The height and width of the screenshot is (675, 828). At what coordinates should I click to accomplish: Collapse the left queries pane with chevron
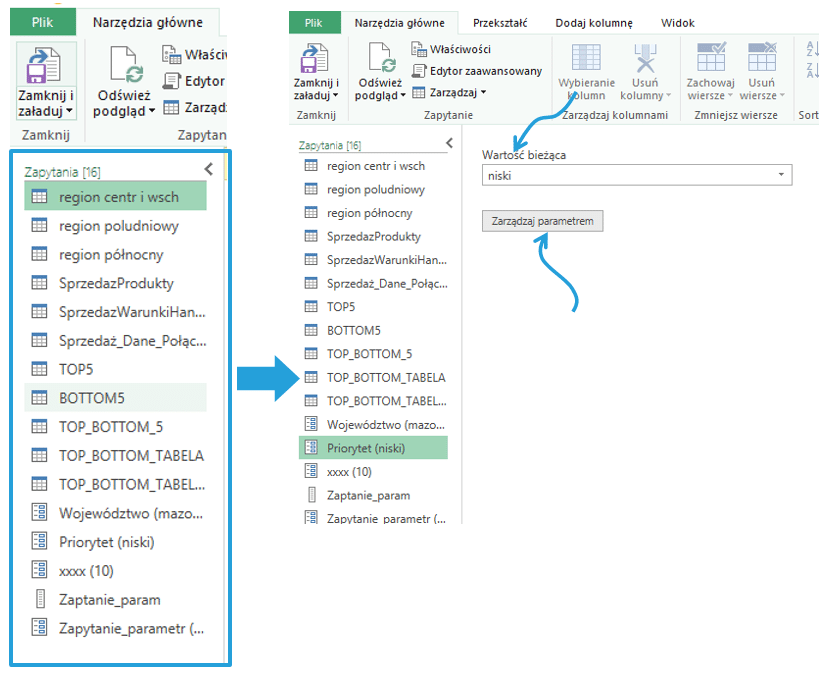tap(208, 170)
